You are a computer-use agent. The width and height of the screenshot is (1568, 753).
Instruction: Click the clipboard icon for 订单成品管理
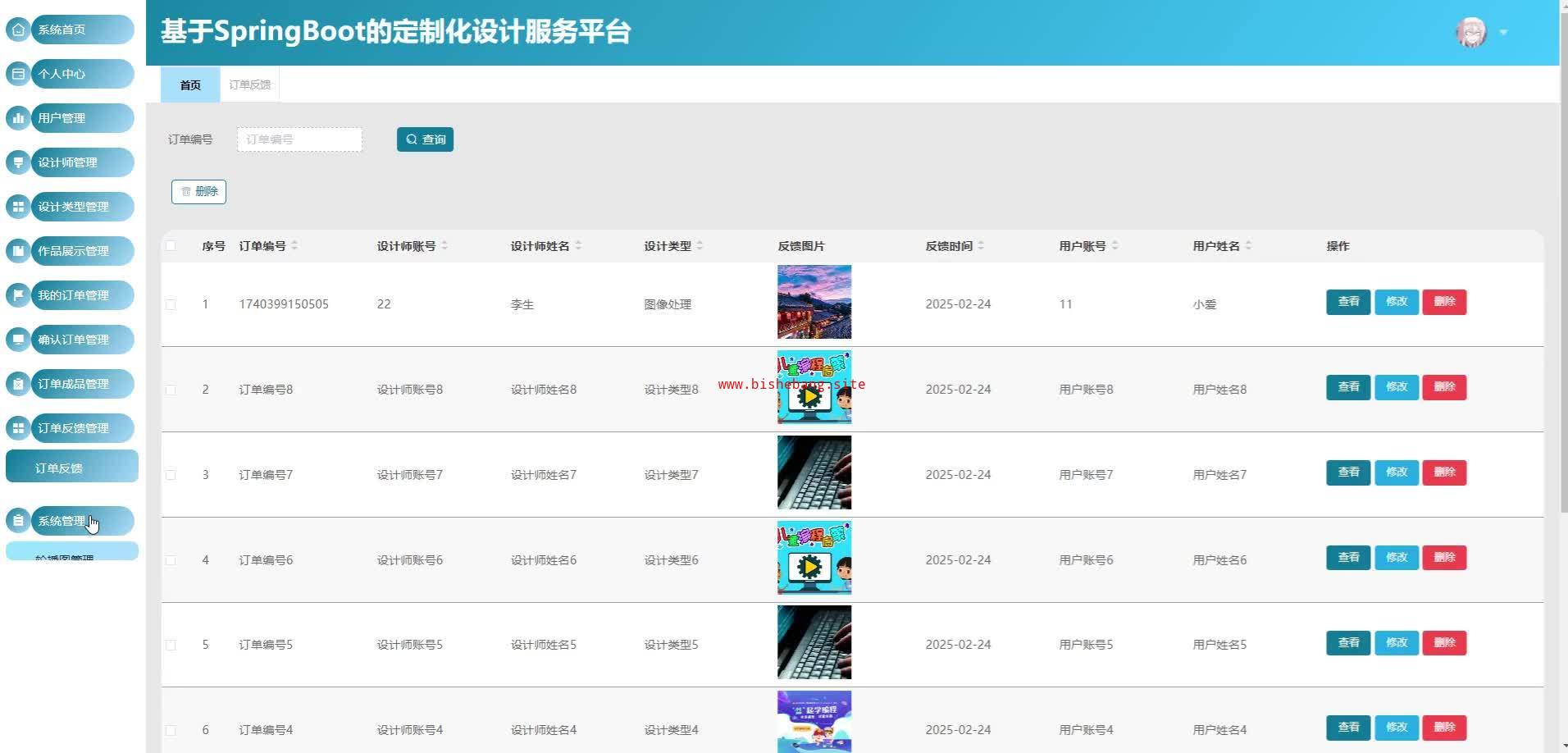[x=18, y=384]
